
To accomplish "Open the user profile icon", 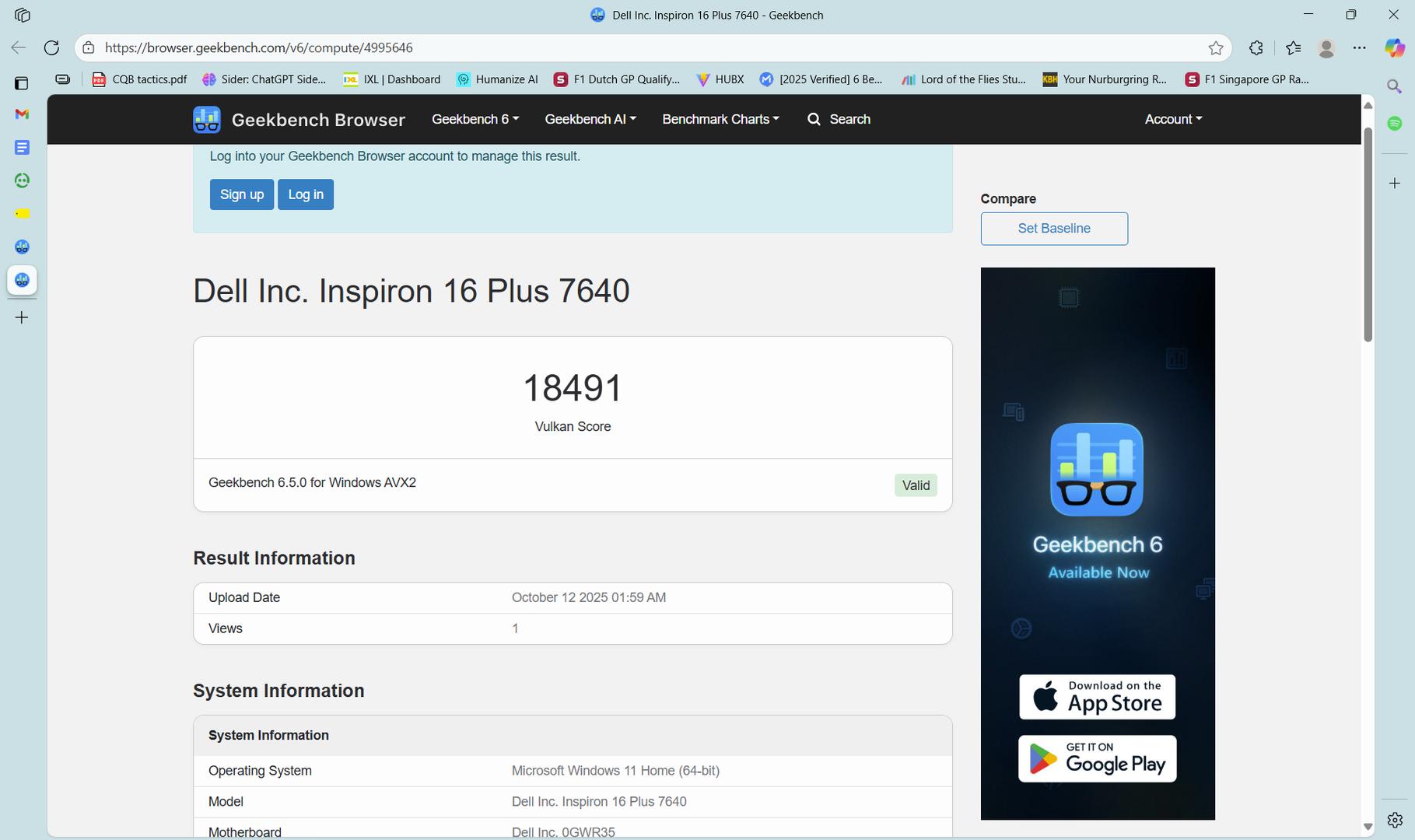I will pyautogui.click(x=1326, y=48).
